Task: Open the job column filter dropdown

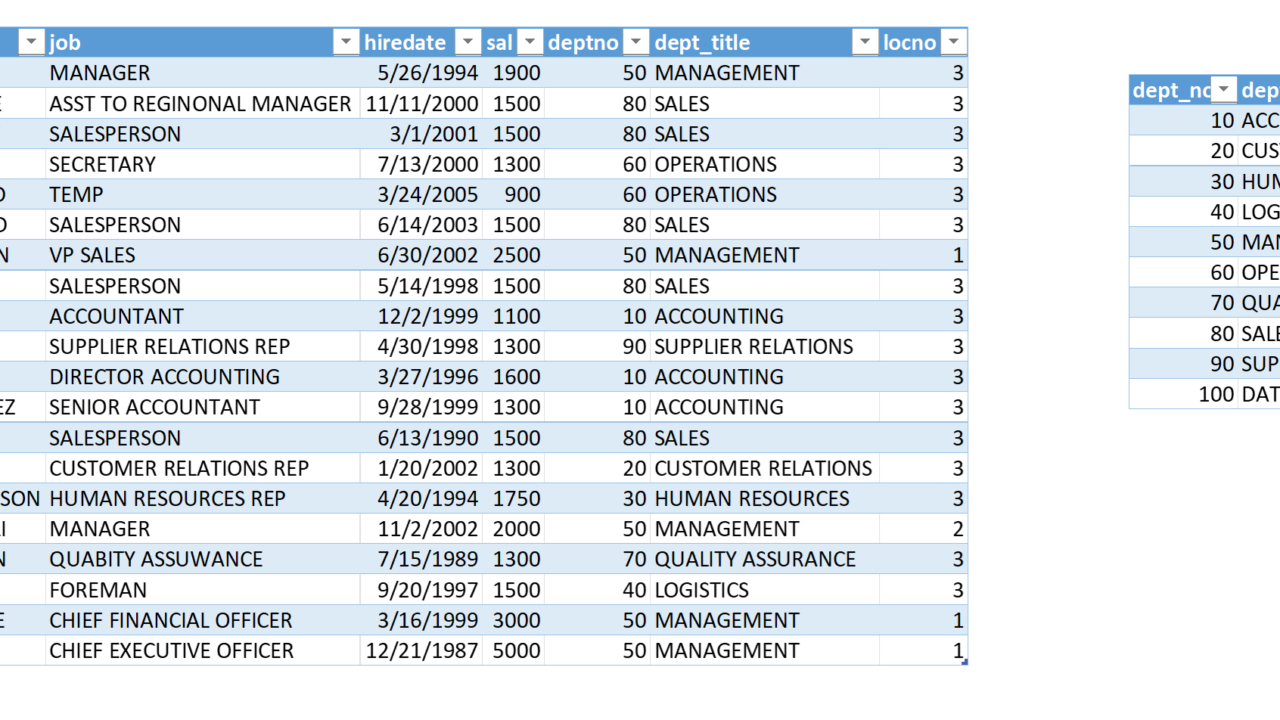Action: point(345,42)
